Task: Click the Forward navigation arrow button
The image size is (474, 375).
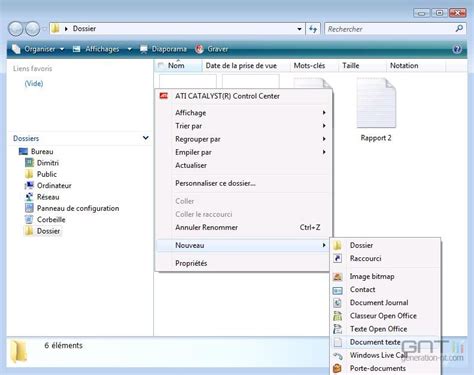Action: tap(33, 29)
